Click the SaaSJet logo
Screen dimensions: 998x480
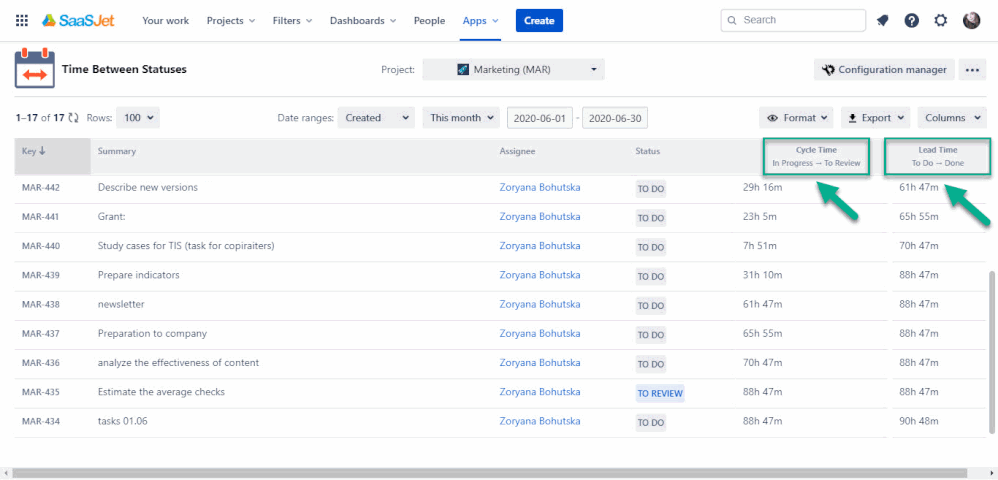click(78, 20)
